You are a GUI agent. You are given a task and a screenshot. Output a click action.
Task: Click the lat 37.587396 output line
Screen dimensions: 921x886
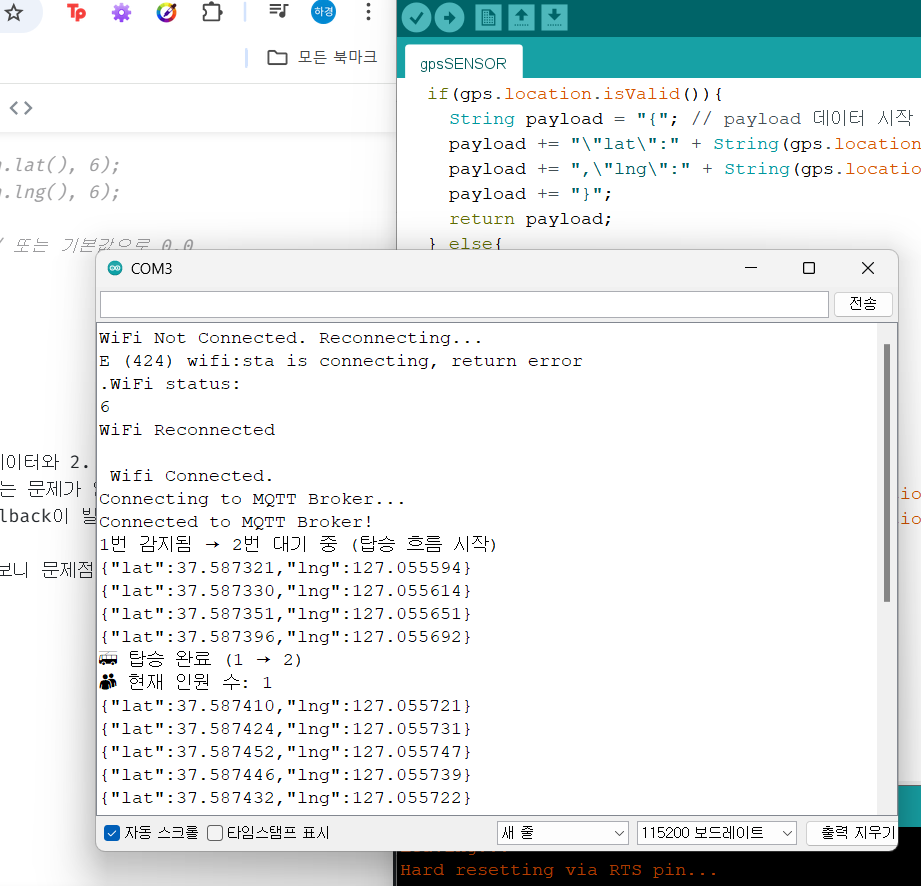click(x=286, y=637)
